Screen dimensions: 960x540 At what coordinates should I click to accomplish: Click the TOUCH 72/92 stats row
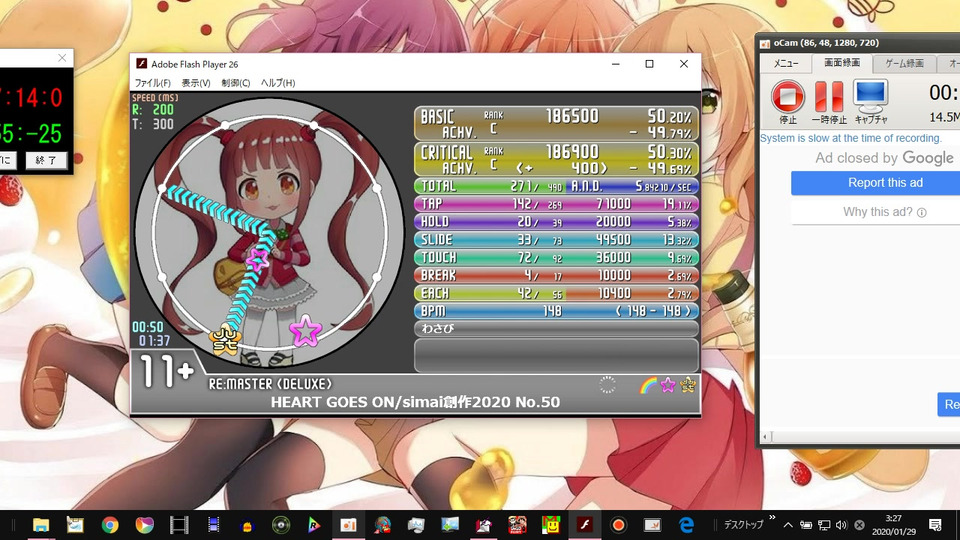point(556,257)
